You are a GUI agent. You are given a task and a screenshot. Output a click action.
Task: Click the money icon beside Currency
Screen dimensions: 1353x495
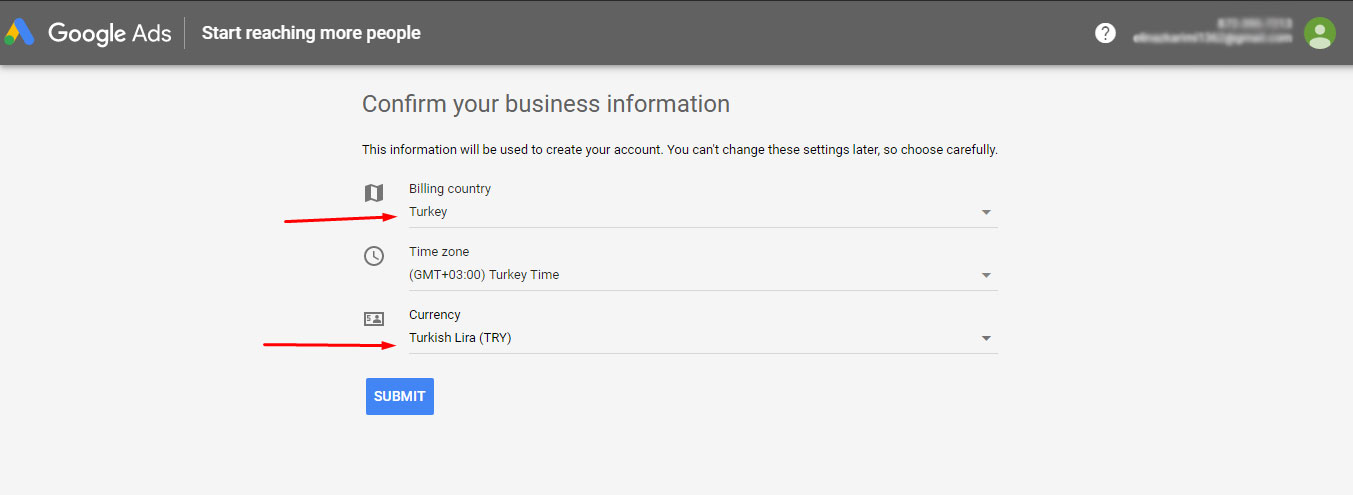click(373, 319)
